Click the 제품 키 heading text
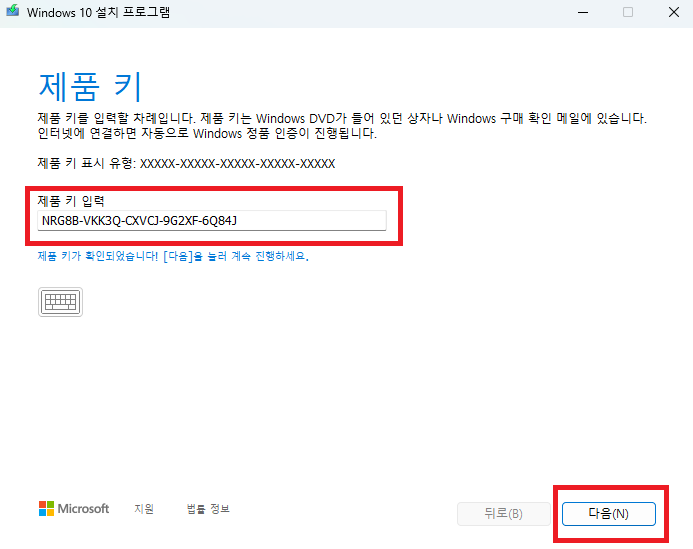 pos(91,87)
